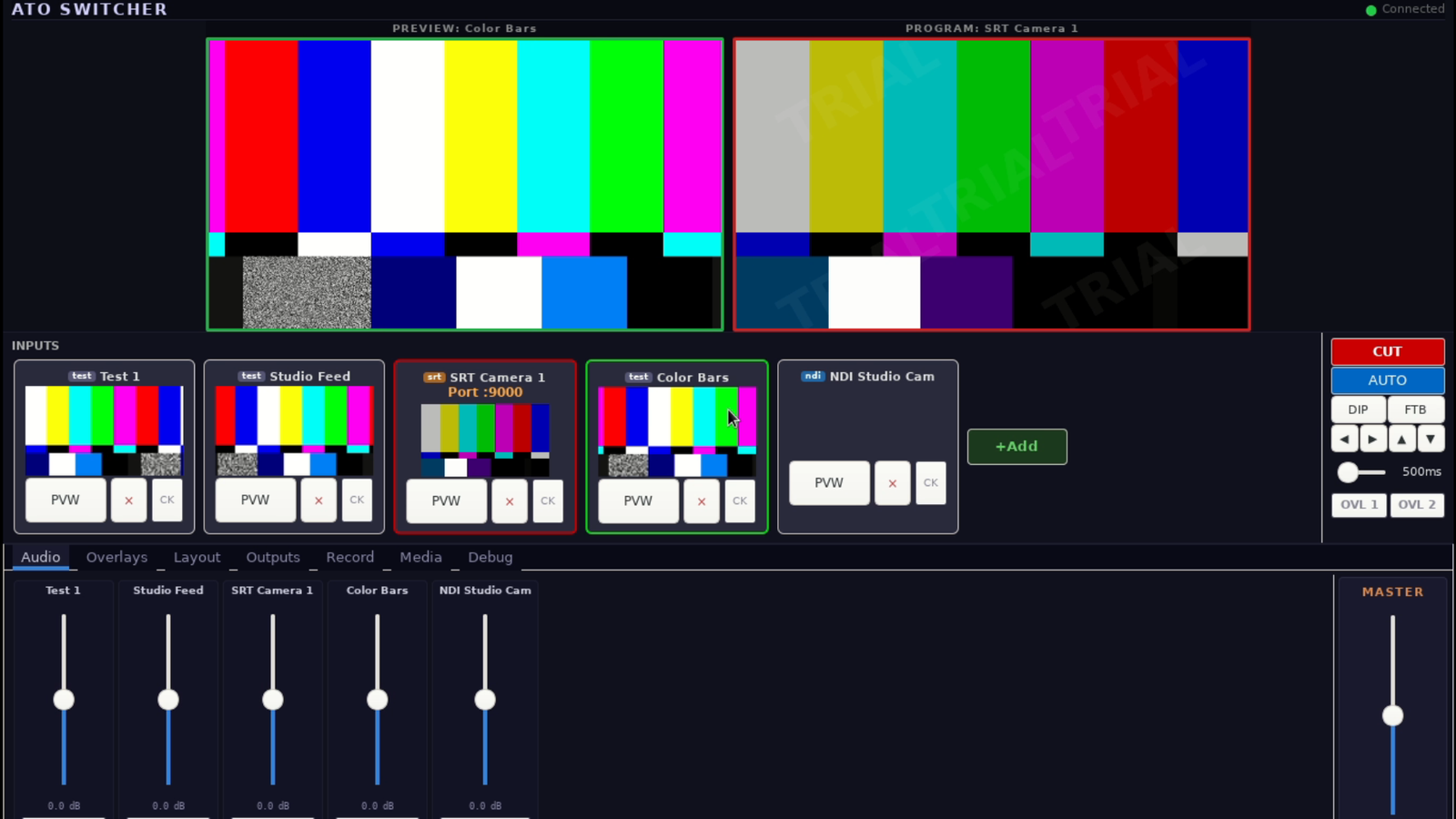
Task: Click the downward transition arrow icon
Action: click(1431, 438)
